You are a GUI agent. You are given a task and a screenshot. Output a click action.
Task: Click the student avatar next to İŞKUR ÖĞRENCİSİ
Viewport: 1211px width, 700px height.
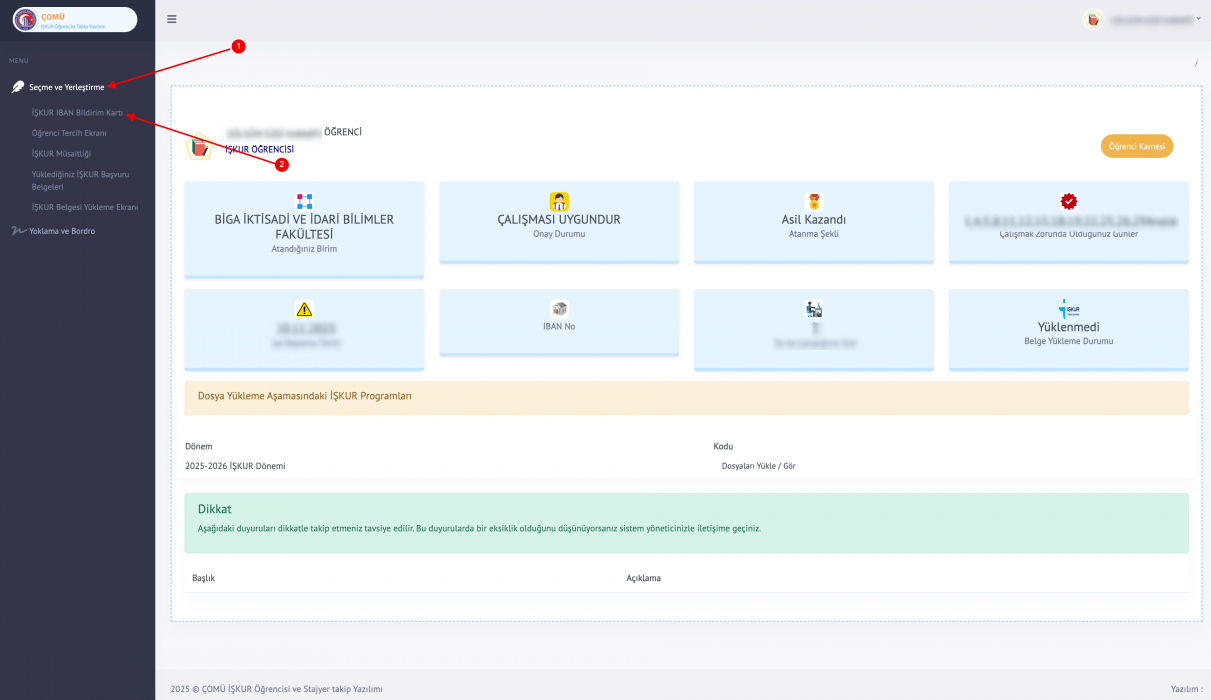coord(199,146)
